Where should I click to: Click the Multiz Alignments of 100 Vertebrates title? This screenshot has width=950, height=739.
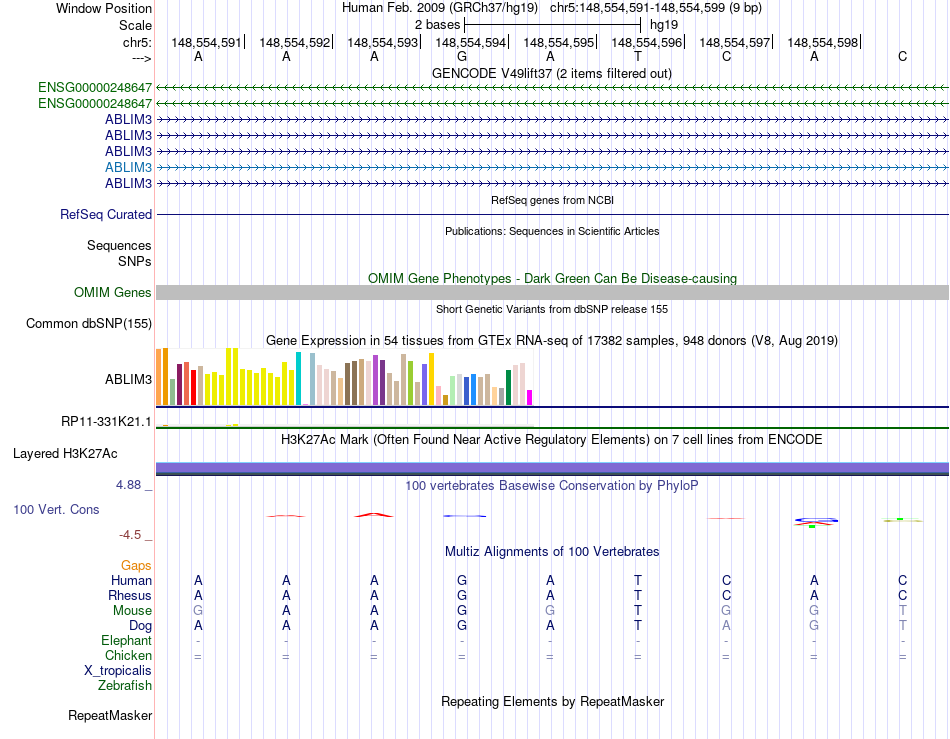coord(551,551)
